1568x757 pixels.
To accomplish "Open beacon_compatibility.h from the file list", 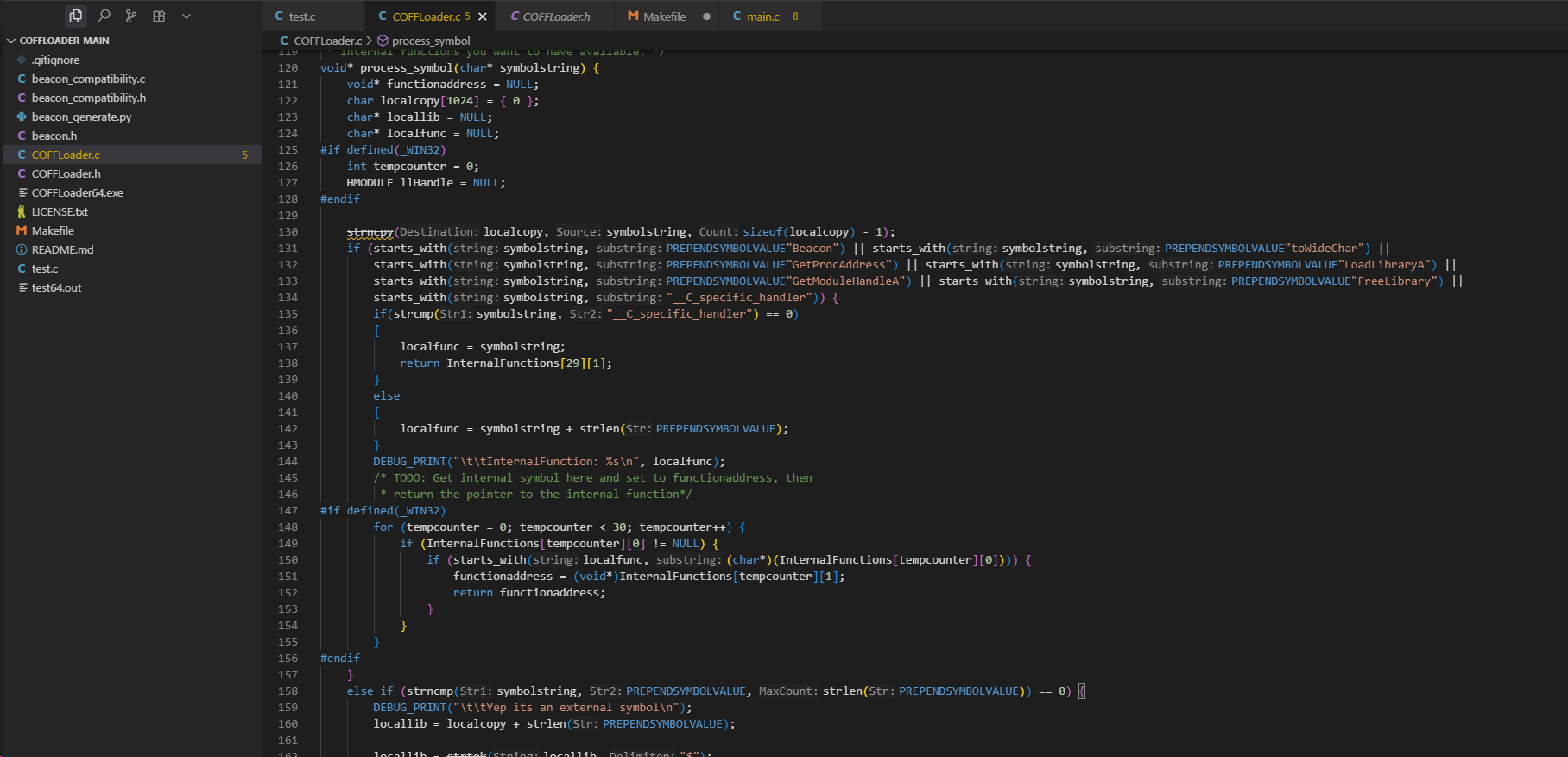I will [88, 98].
